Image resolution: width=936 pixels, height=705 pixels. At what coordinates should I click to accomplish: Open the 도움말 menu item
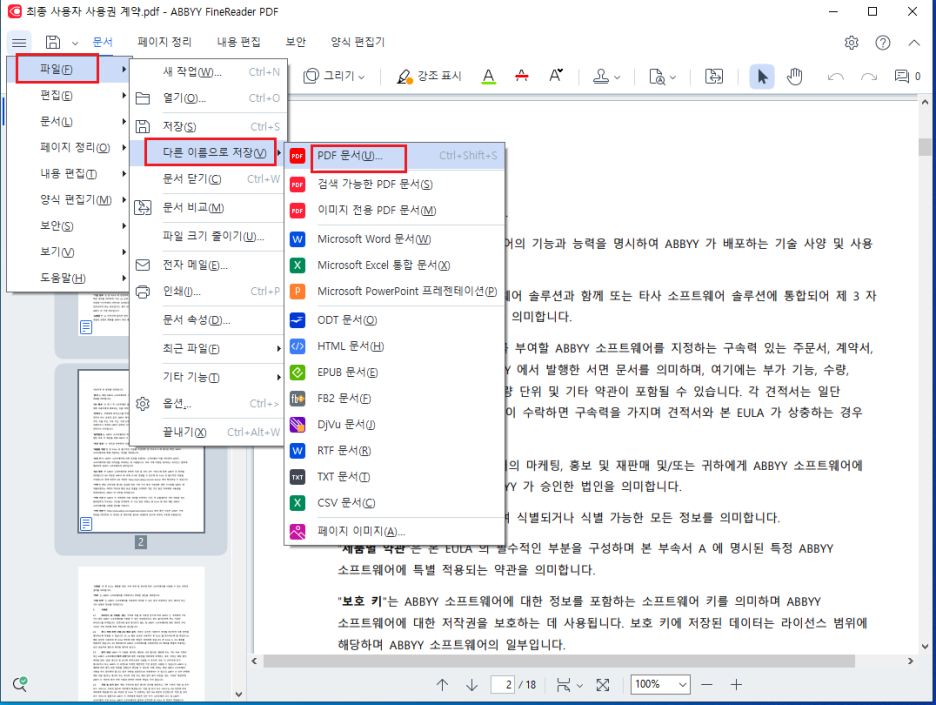click(68, 278)
